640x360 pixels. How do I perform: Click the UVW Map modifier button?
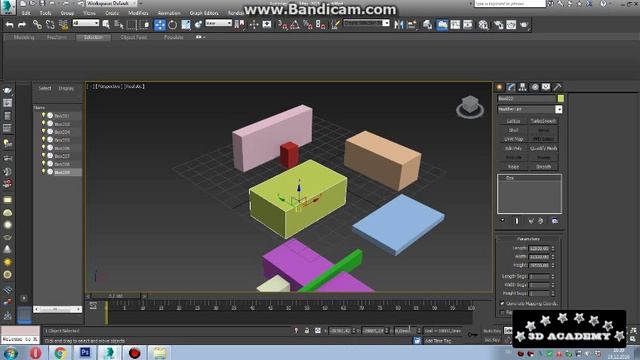(x=513, y=139)
